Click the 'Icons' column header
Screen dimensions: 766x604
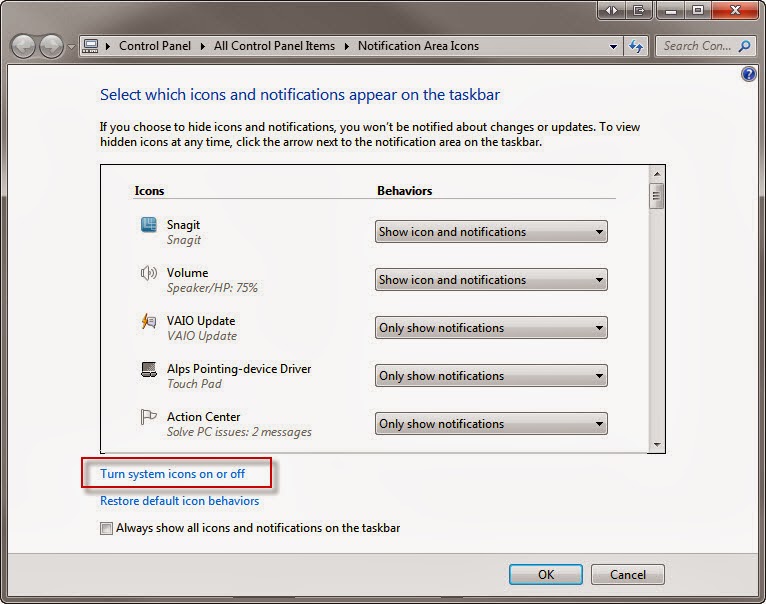tap(149, 191)
